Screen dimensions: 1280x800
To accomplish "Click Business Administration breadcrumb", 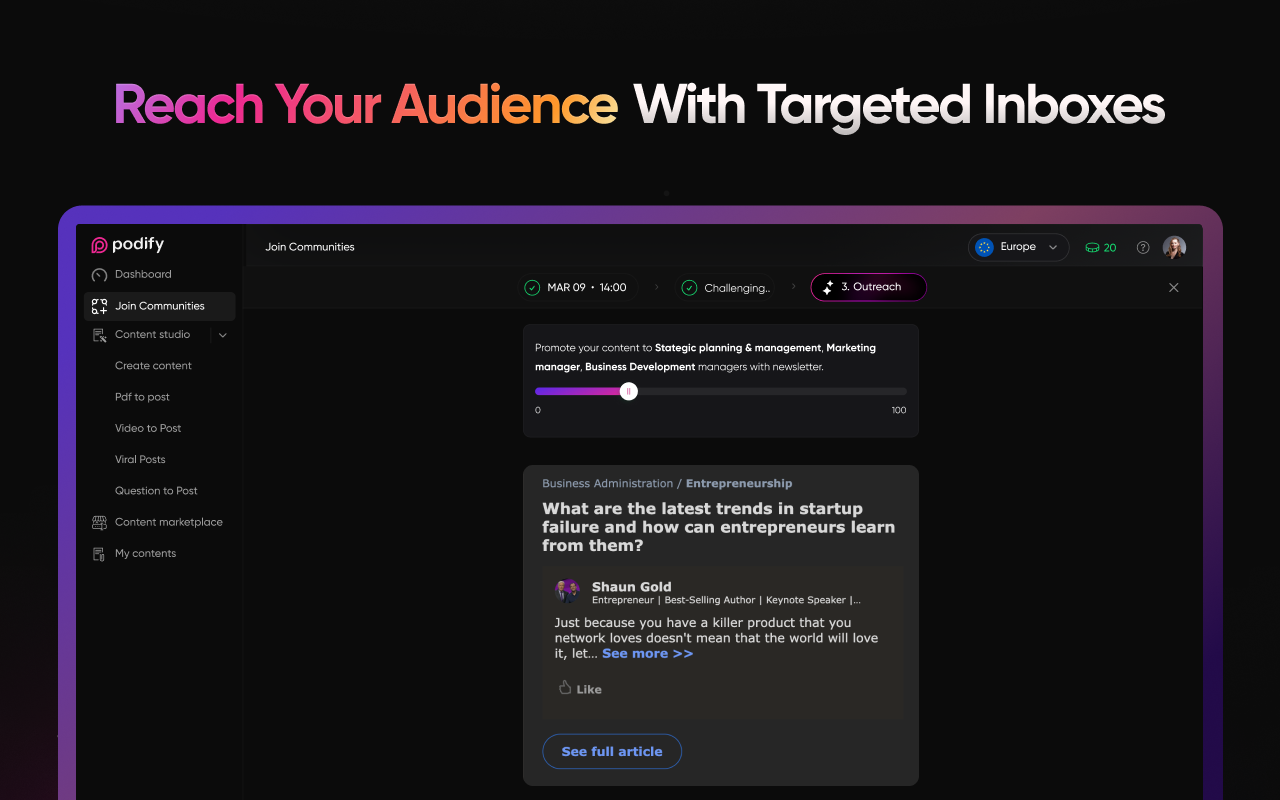I will [608, 484].
